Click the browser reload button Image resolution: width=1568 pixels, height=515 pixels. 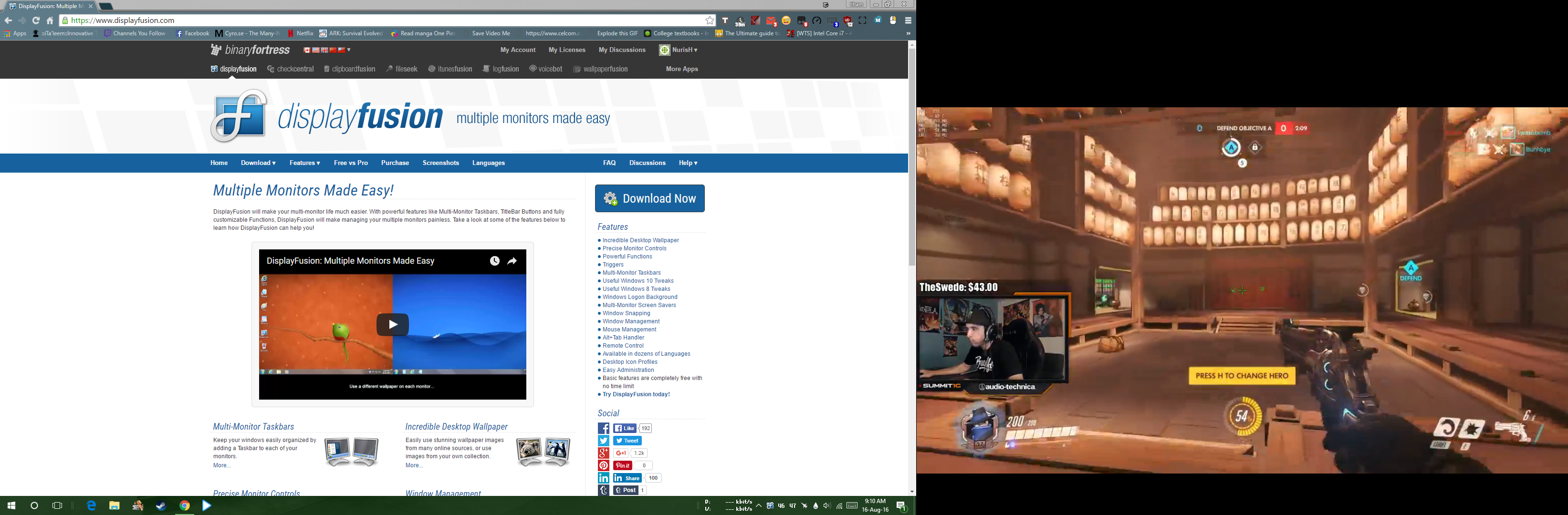coord(36,20)
